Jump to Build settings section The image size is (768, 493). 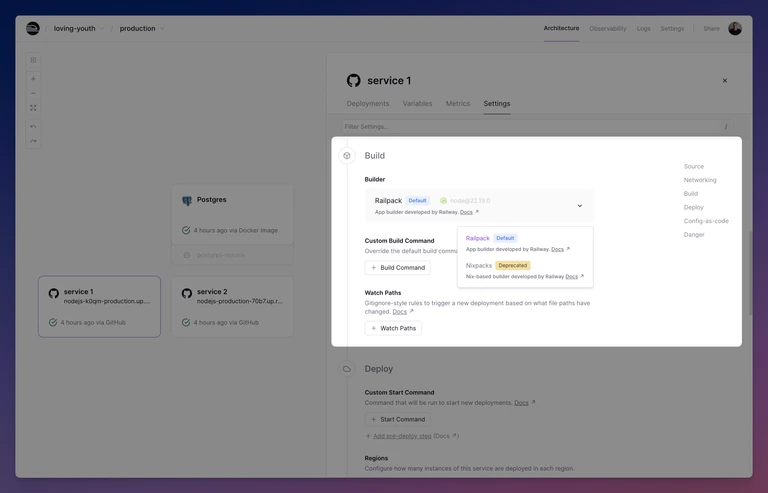point(691,194)
